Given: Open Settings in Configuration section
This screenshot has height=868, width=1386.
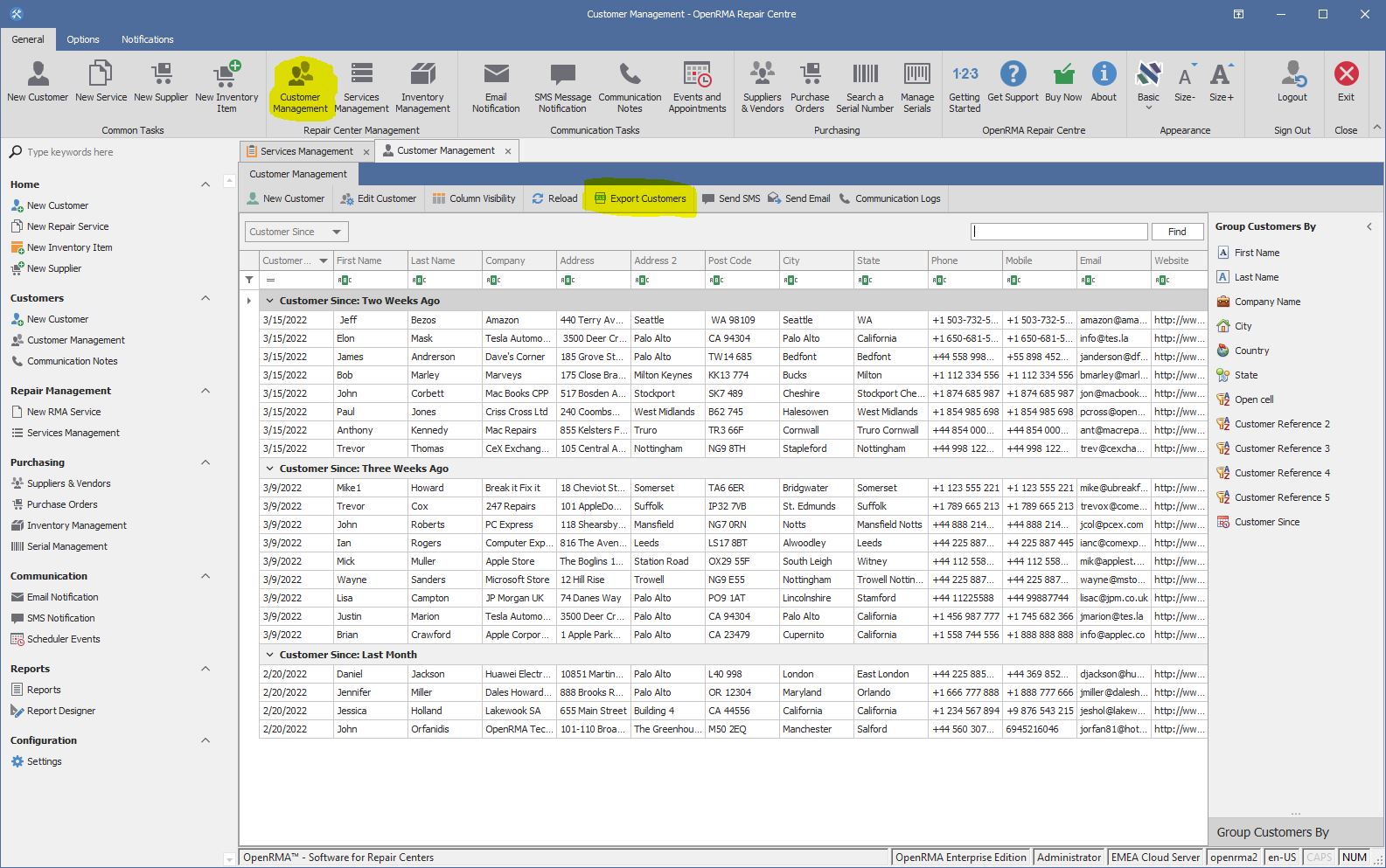Looking at the screenshot, I should click(36, 761).
